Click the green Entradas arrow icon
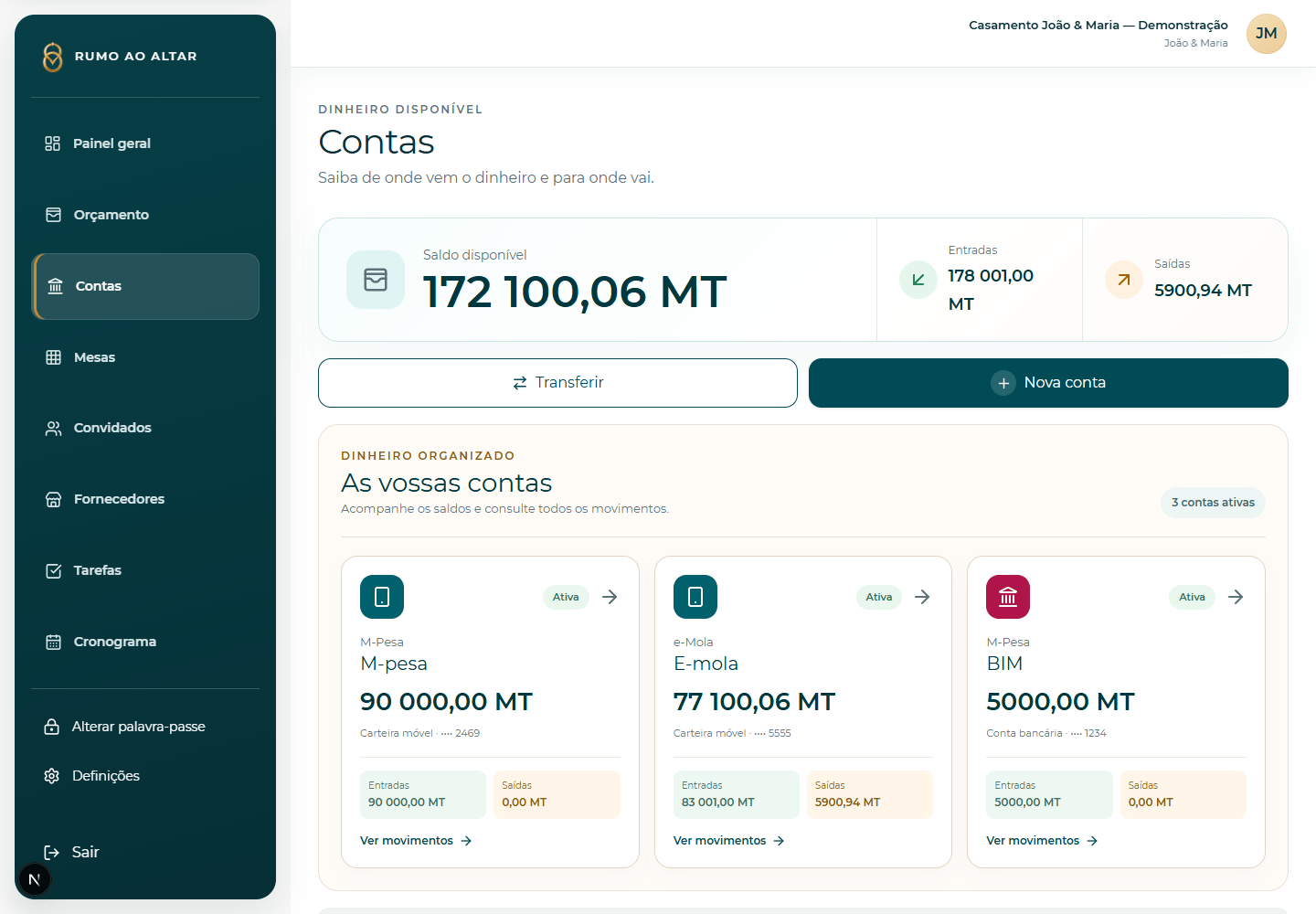1316x914 pixels. (918, 280)
